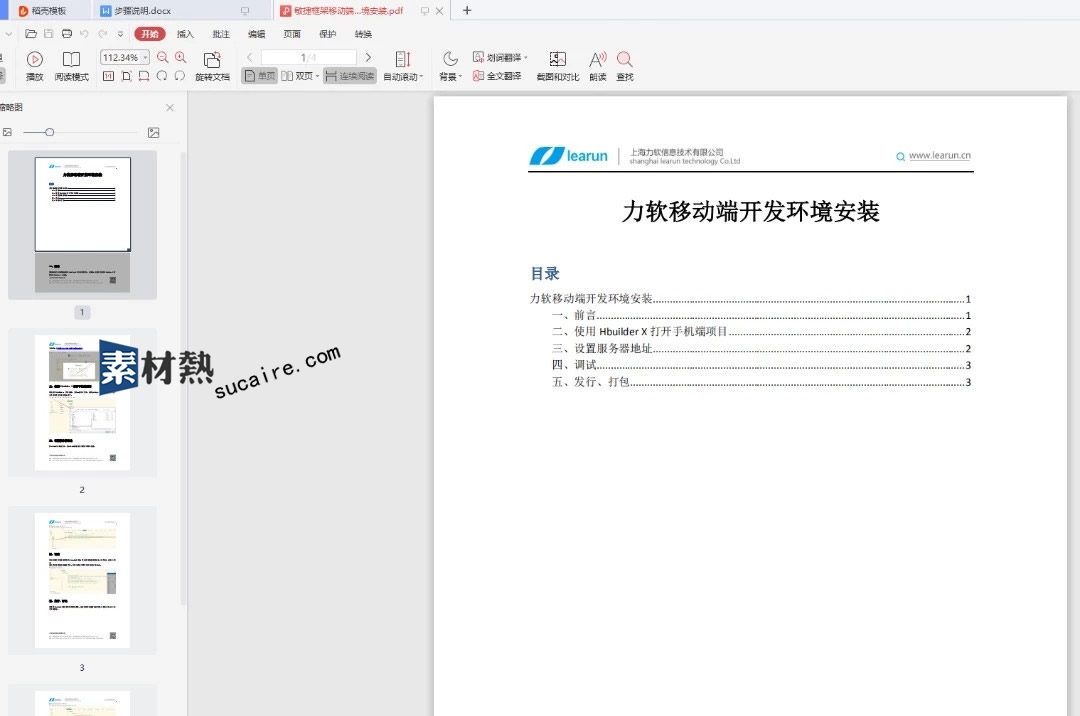Image resolution: width=1080 pixels, height=716 pixels.
Task: Click the 划词翻译 word translation button
Action: 497,57
